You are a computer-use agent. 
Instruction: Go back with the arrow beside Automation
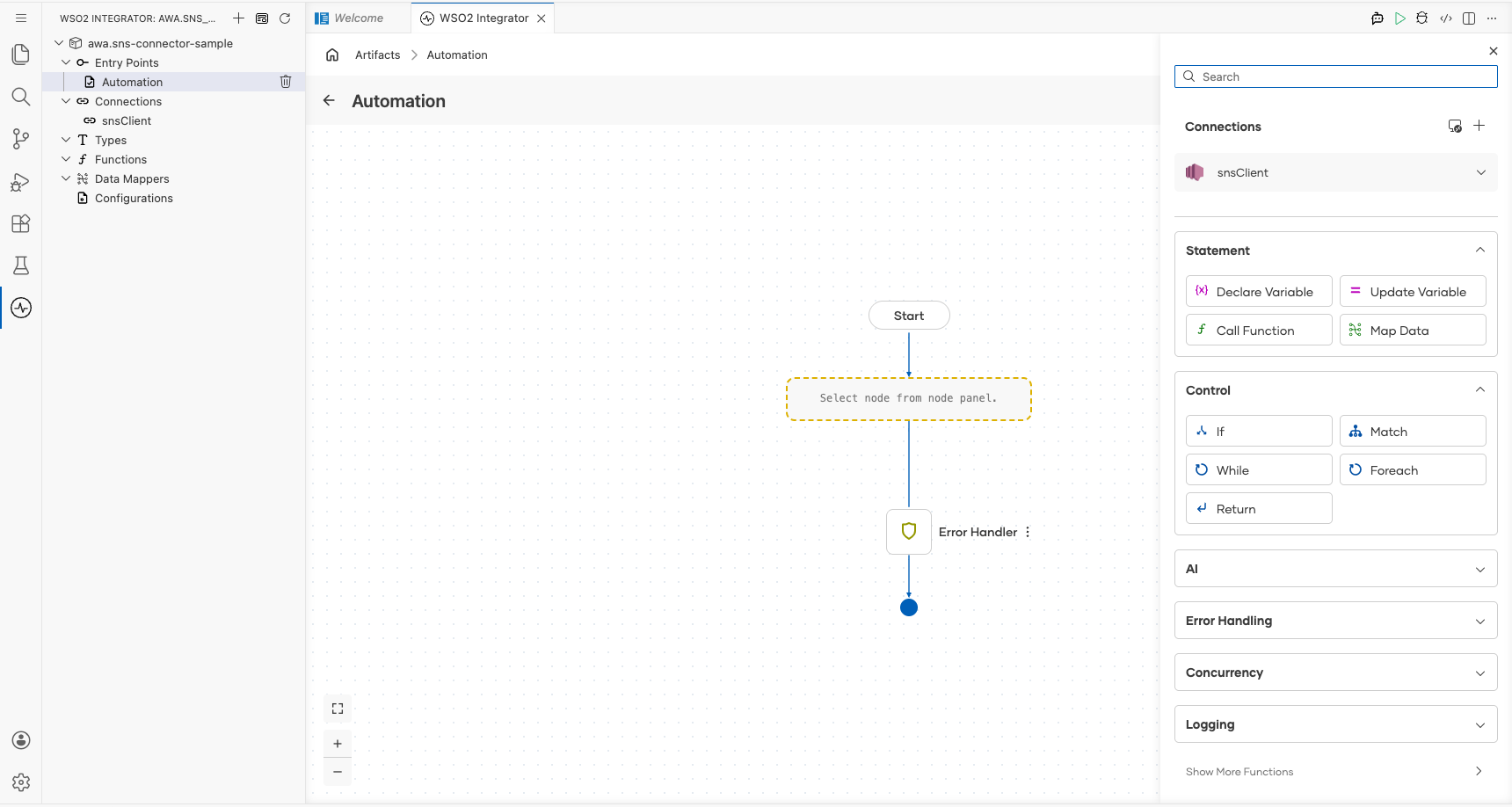point(329,100)
